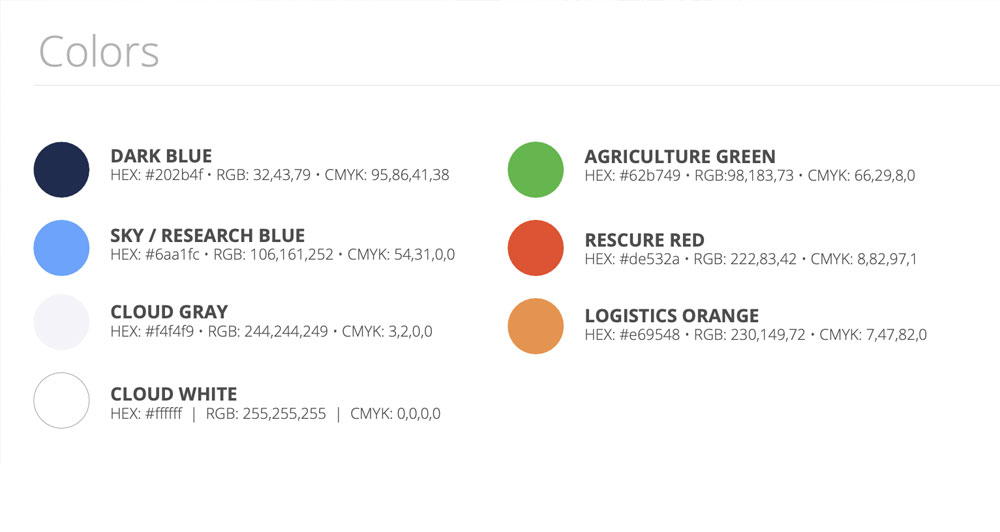The image size is (1000, 532).
Task: Select the CLOUD WHITE label text
Action: pyautogui.click(x=173, y=394)
